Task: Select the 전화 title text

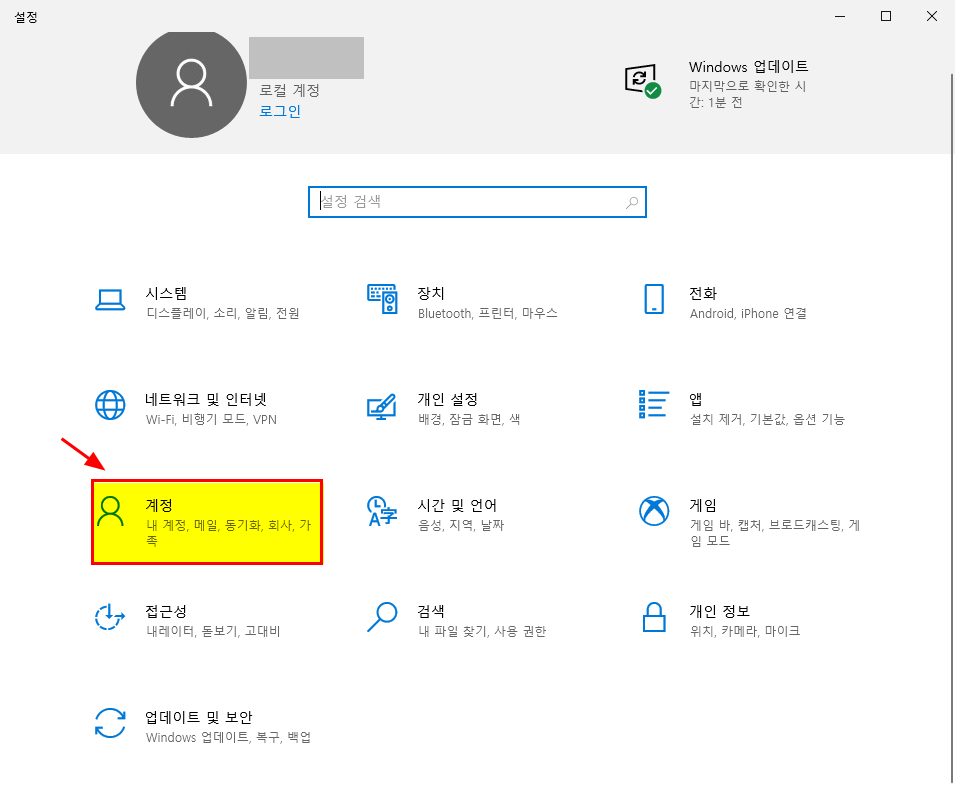Action: coord(703,294)
